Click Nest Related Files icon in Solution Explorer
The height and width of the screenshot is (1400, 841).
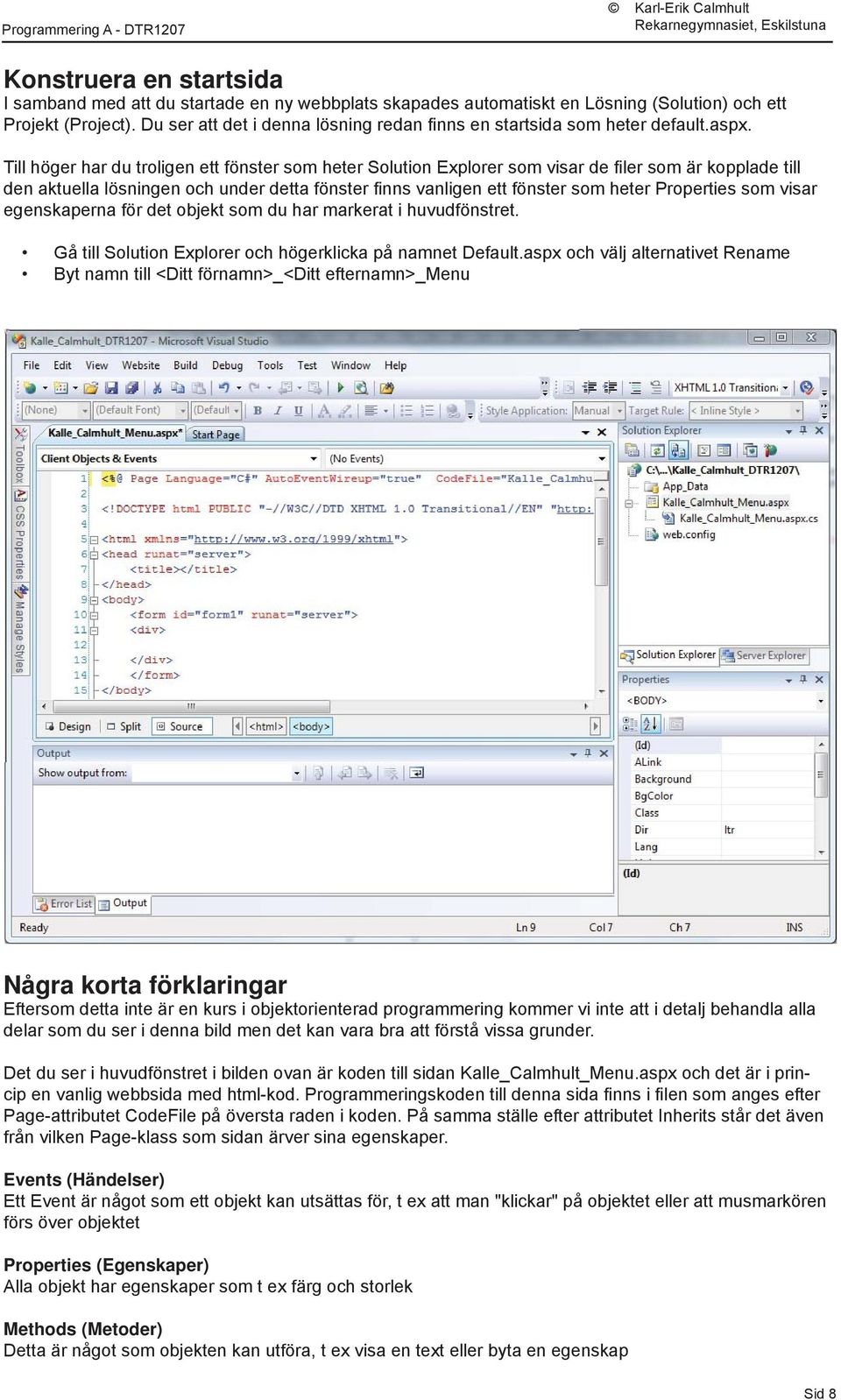tap(678, 450)
